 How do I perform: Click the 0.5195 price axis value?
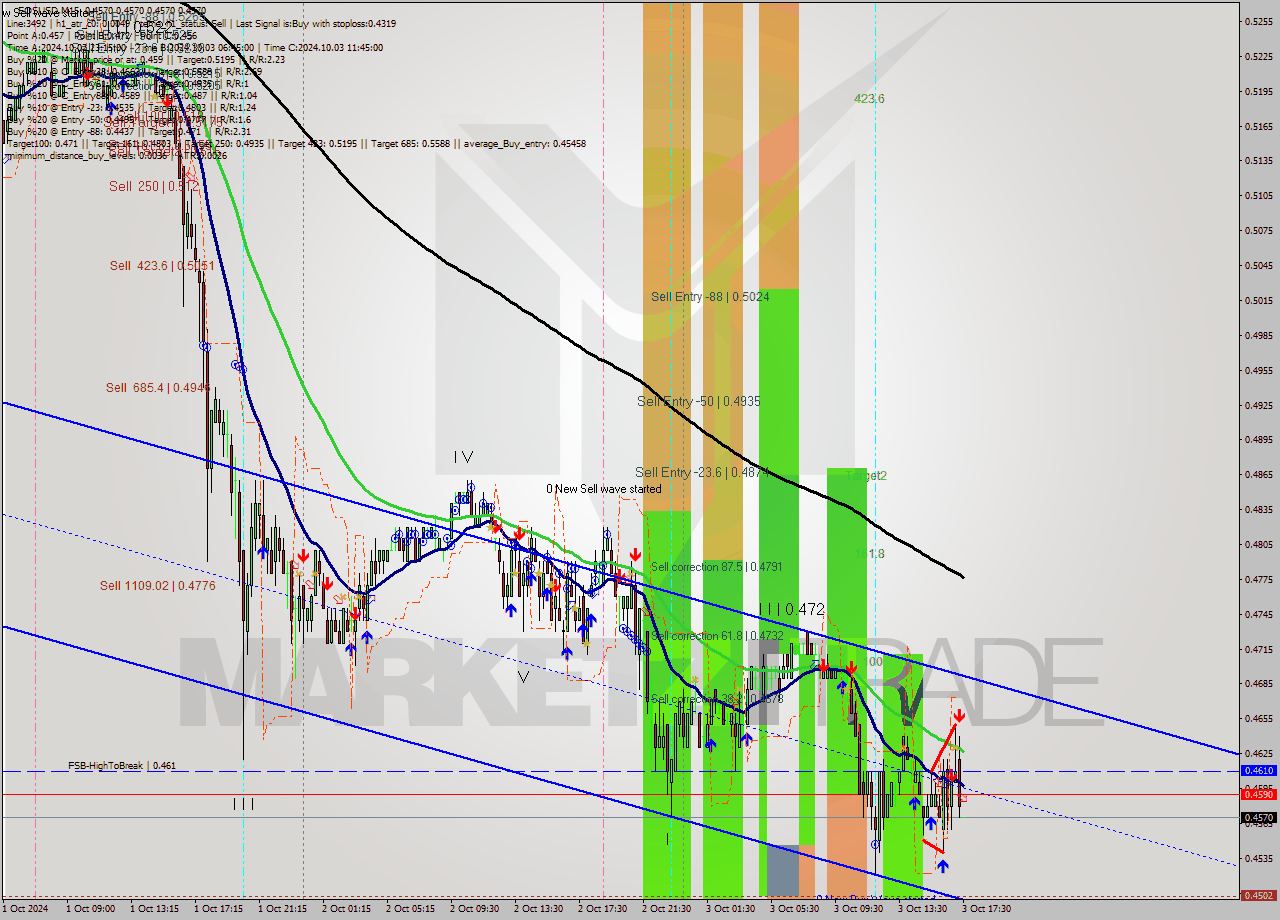click(1257, 91)
